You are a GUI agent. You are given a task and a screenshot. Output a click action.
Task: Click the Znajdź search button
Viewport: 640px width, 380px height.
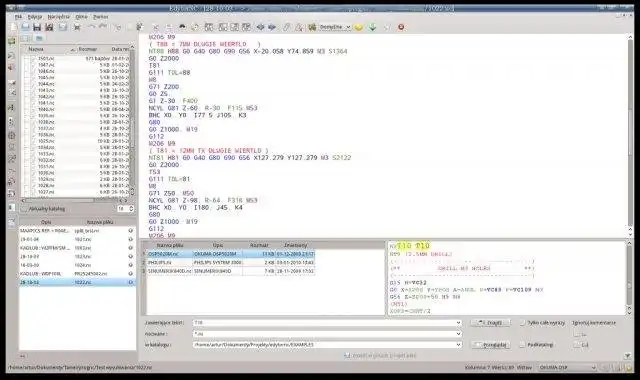point(490,322)
